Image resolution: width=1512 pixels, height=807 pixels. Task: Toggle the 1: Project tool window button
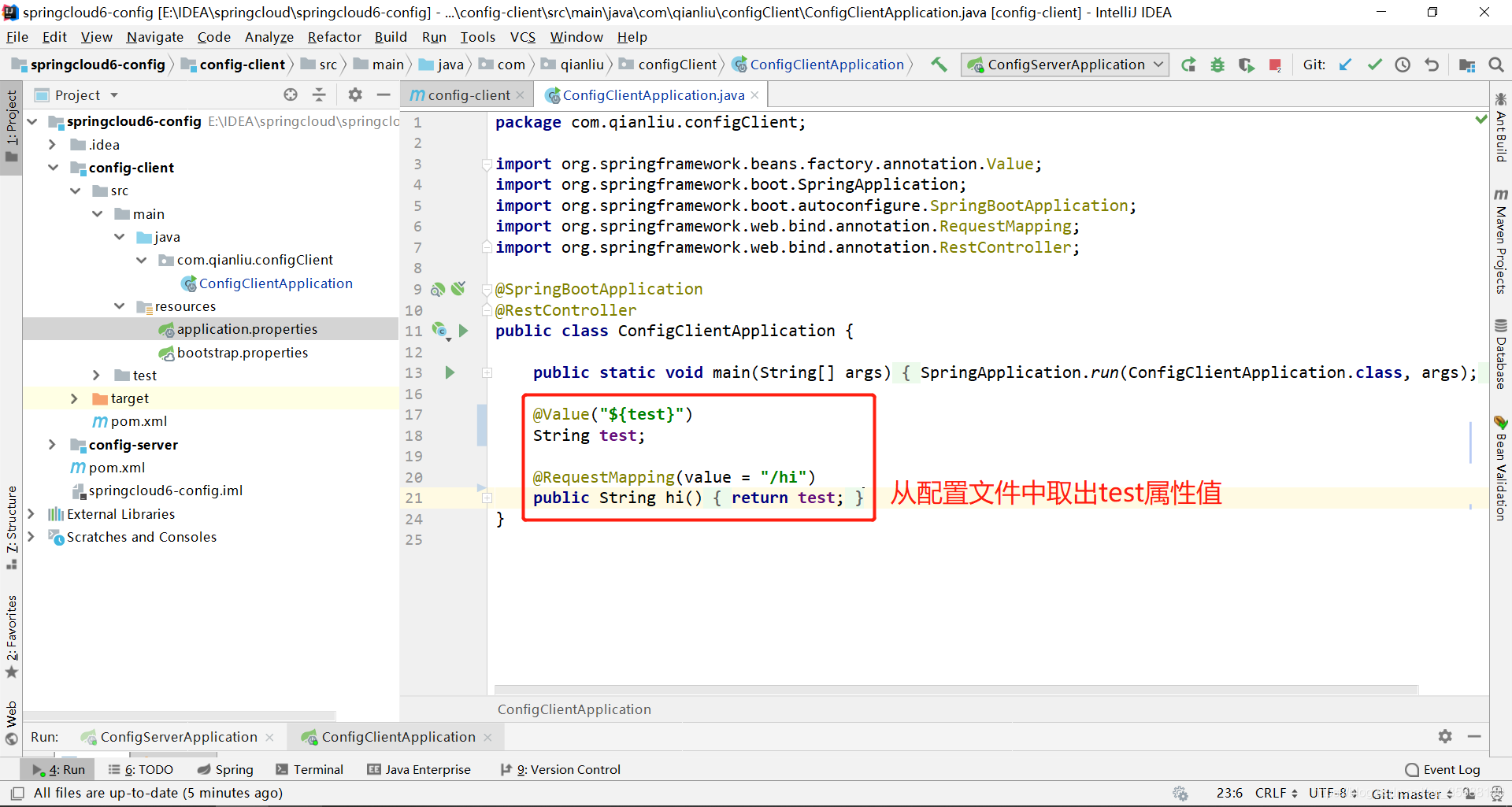click(x=11, y=126)
